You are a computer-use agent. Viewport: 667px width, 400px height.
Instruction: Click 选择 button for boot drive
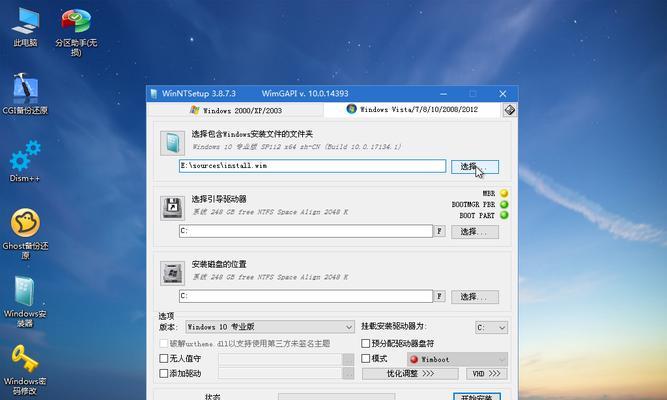pyautogui.click(x=475, y=232)
